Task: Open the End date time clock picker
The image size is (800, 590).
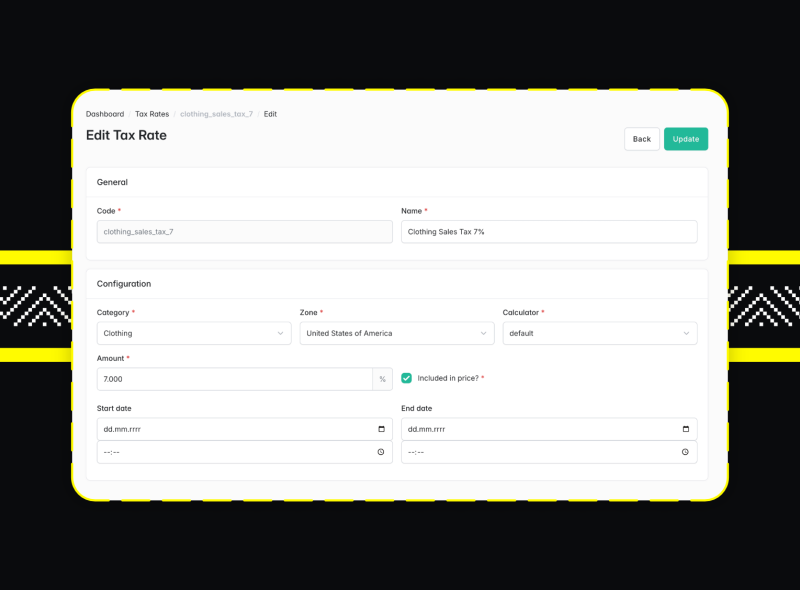Action: (x=687, y=451)
